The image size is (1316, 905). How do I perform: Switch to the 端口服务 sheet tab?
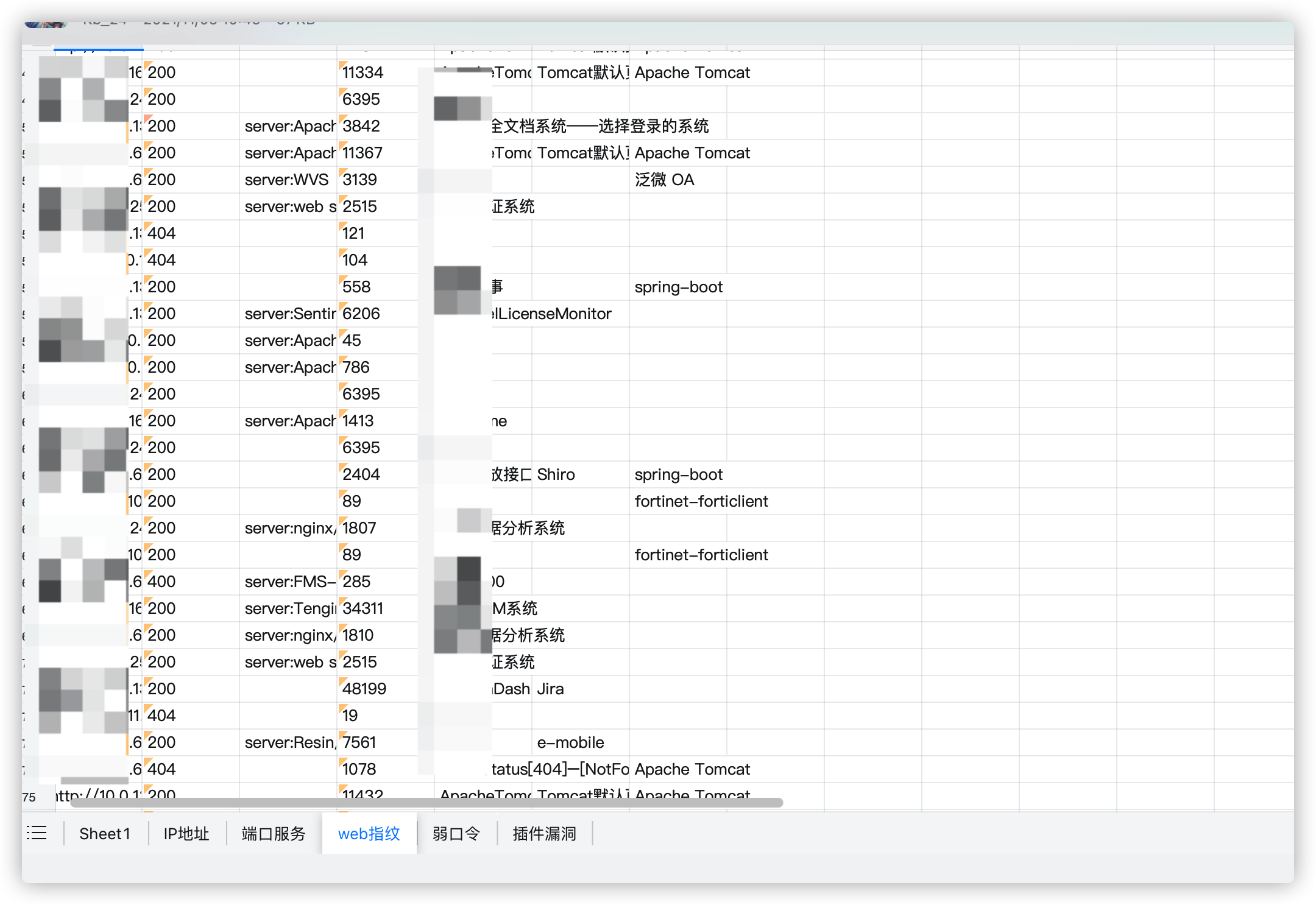point(274,833)
